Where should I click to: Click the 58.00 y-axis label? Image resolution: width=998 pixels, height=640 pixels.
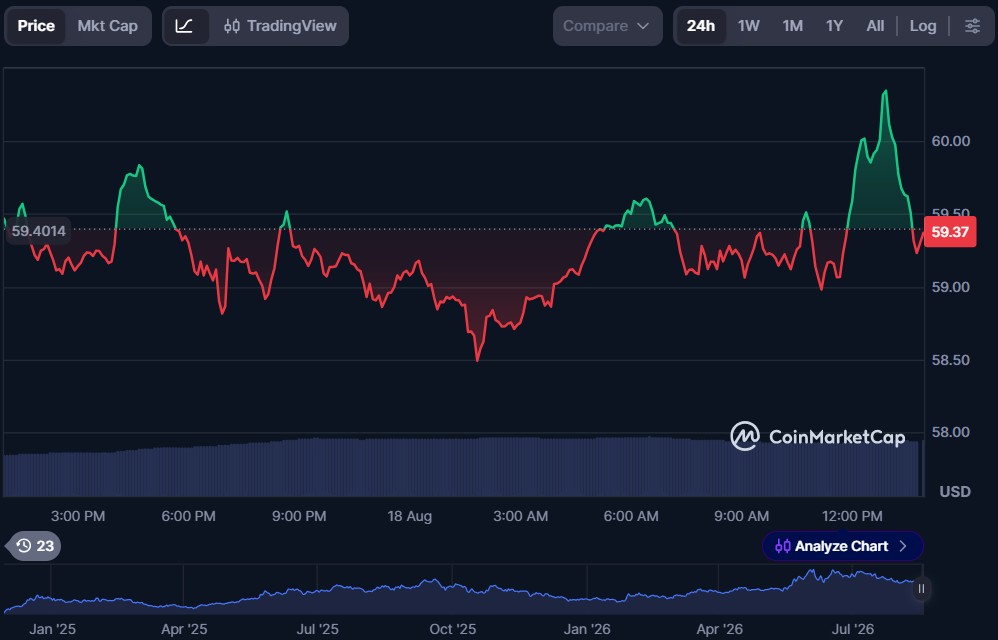tap(951, 433)
